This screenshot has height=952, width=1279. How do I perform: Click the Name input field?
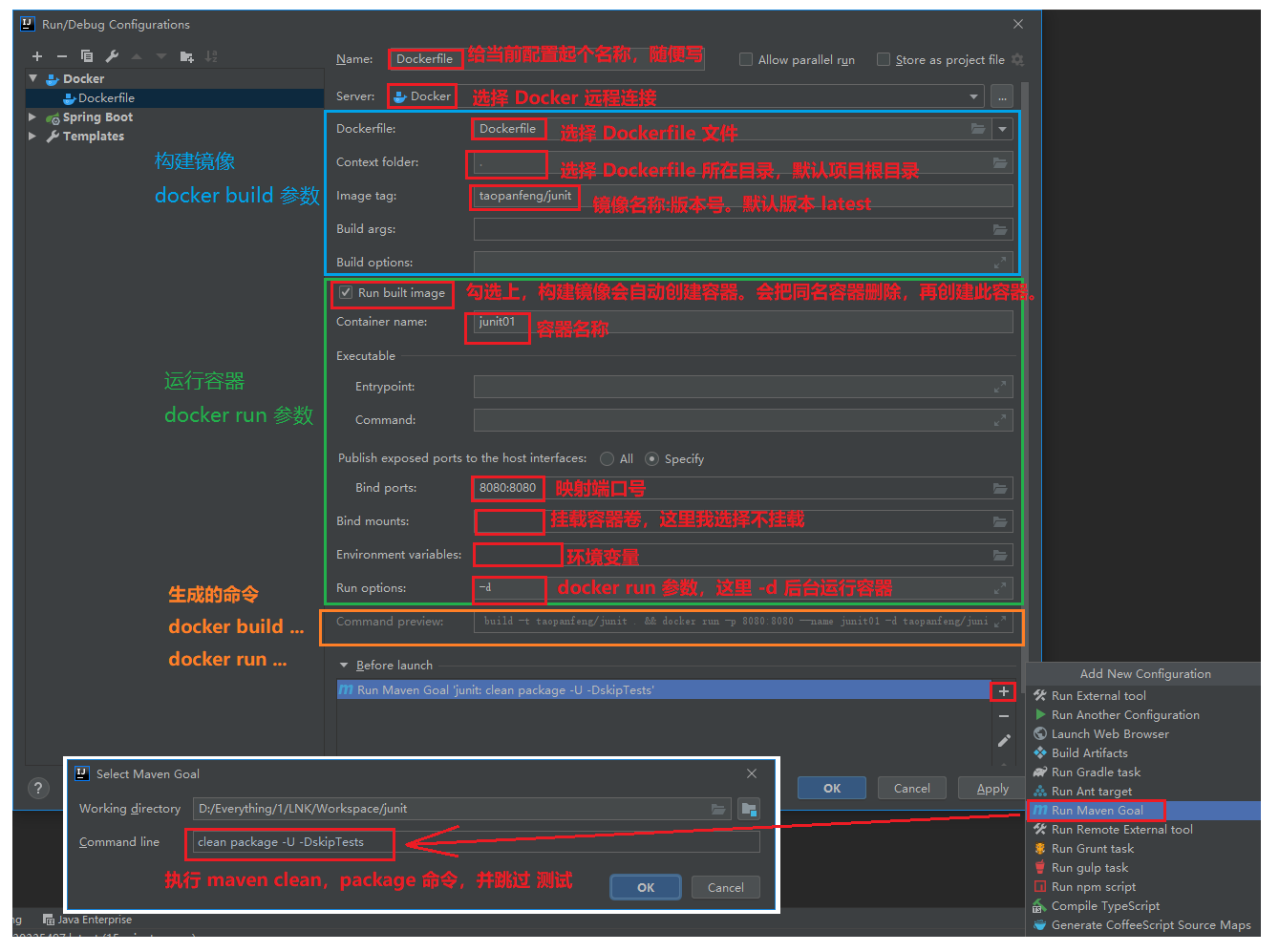(545, 59)
